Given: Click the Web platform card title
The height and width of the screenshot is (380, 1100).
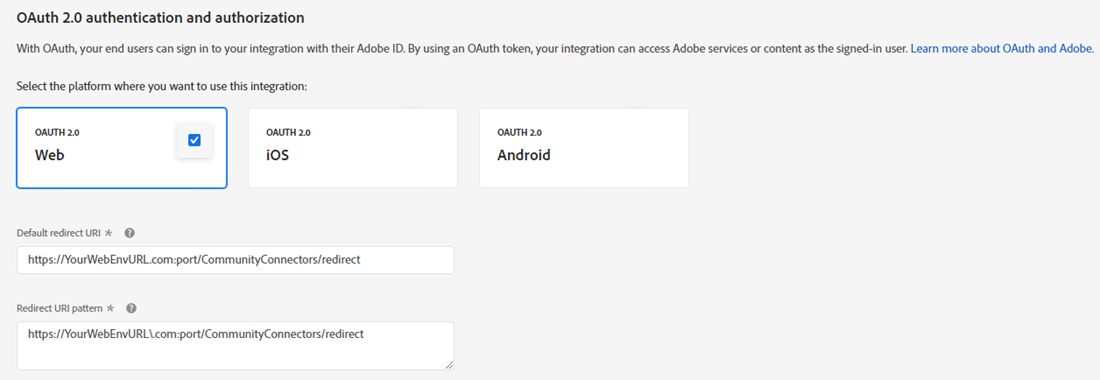Looking at the screenshot, I should click(50, 156).
